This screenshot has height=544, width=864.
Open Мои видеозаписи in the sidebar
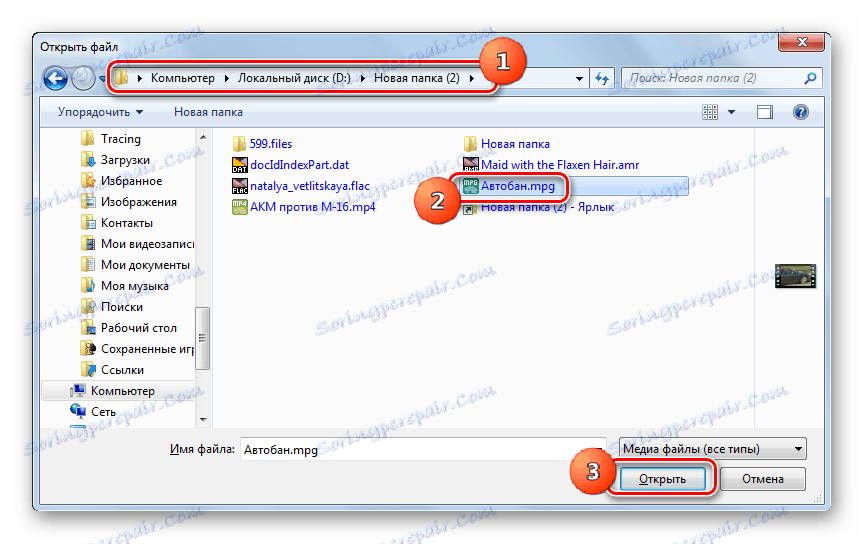(x=147, y=244)
